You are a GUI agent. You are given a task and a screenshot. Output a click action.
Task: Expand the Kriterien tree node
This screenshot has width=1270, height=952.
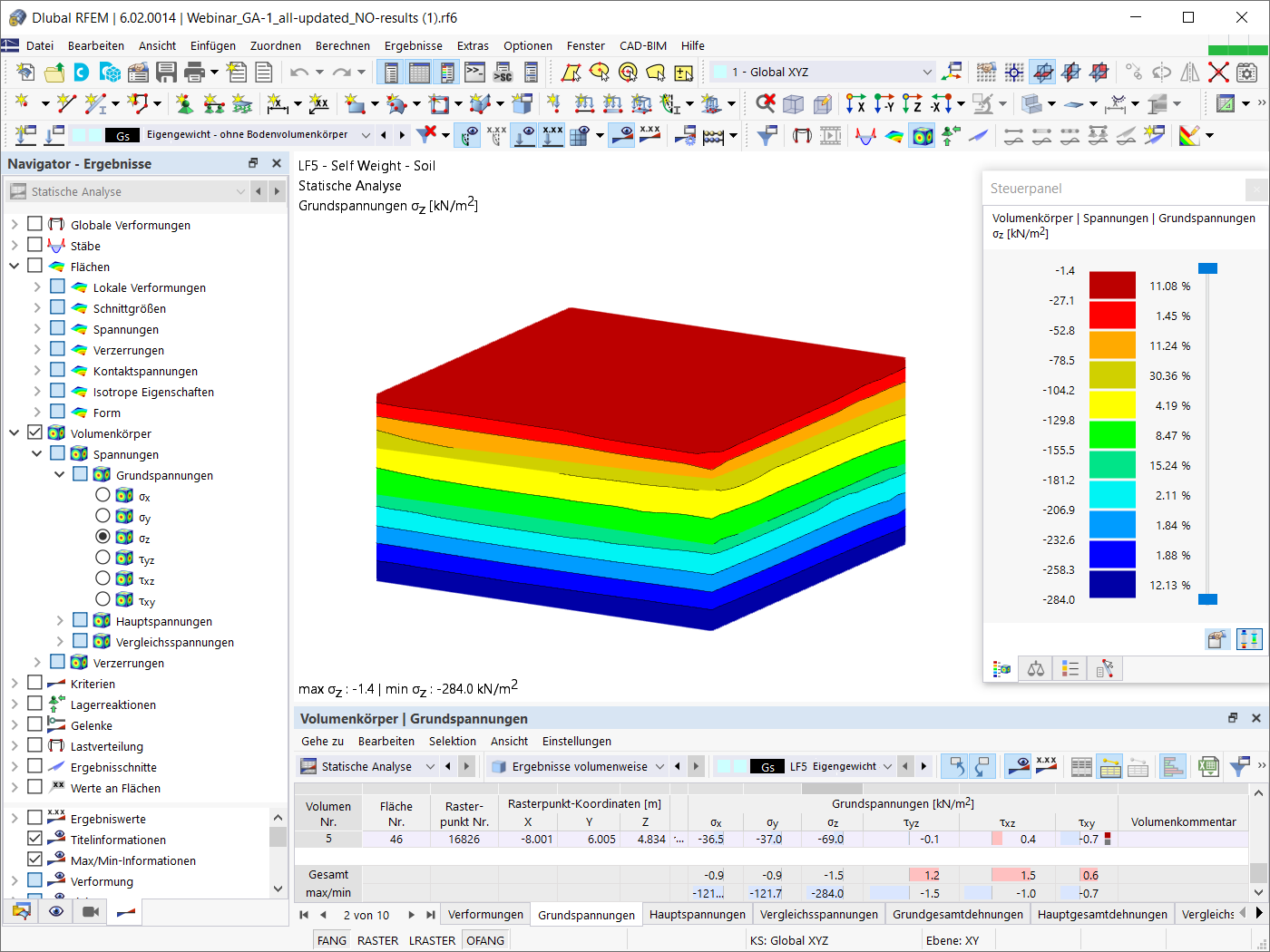pyautogui.click(x=15, y=684)
